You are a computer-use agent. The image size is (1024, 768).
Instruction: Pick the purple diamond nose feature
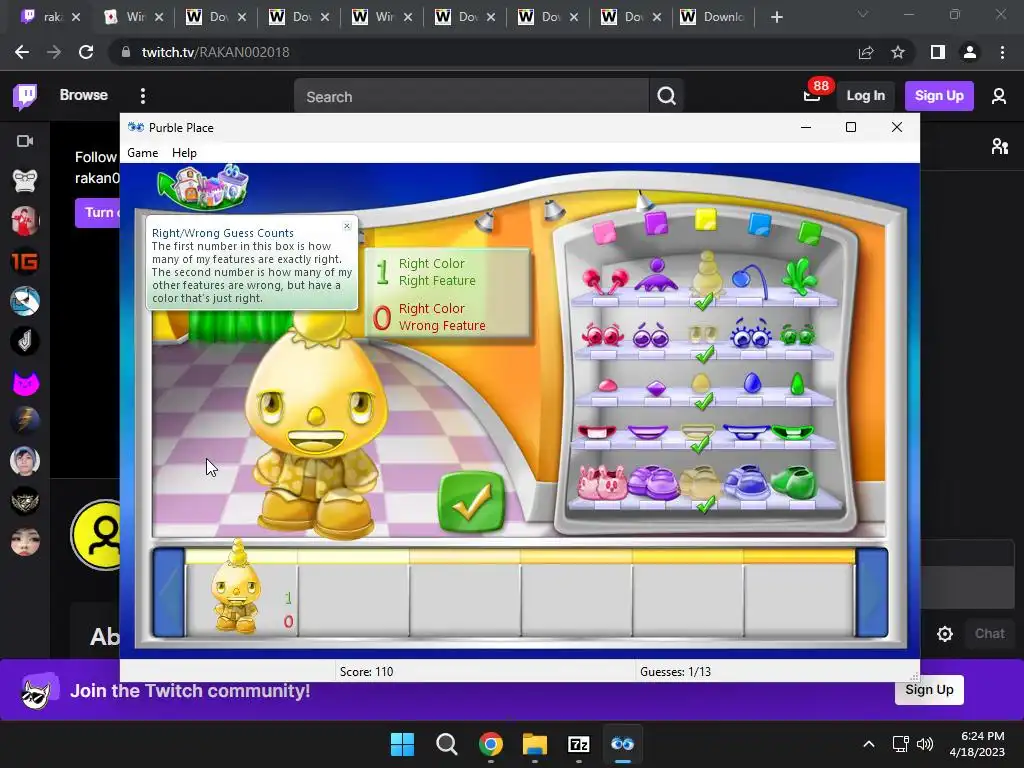(656, 388)
